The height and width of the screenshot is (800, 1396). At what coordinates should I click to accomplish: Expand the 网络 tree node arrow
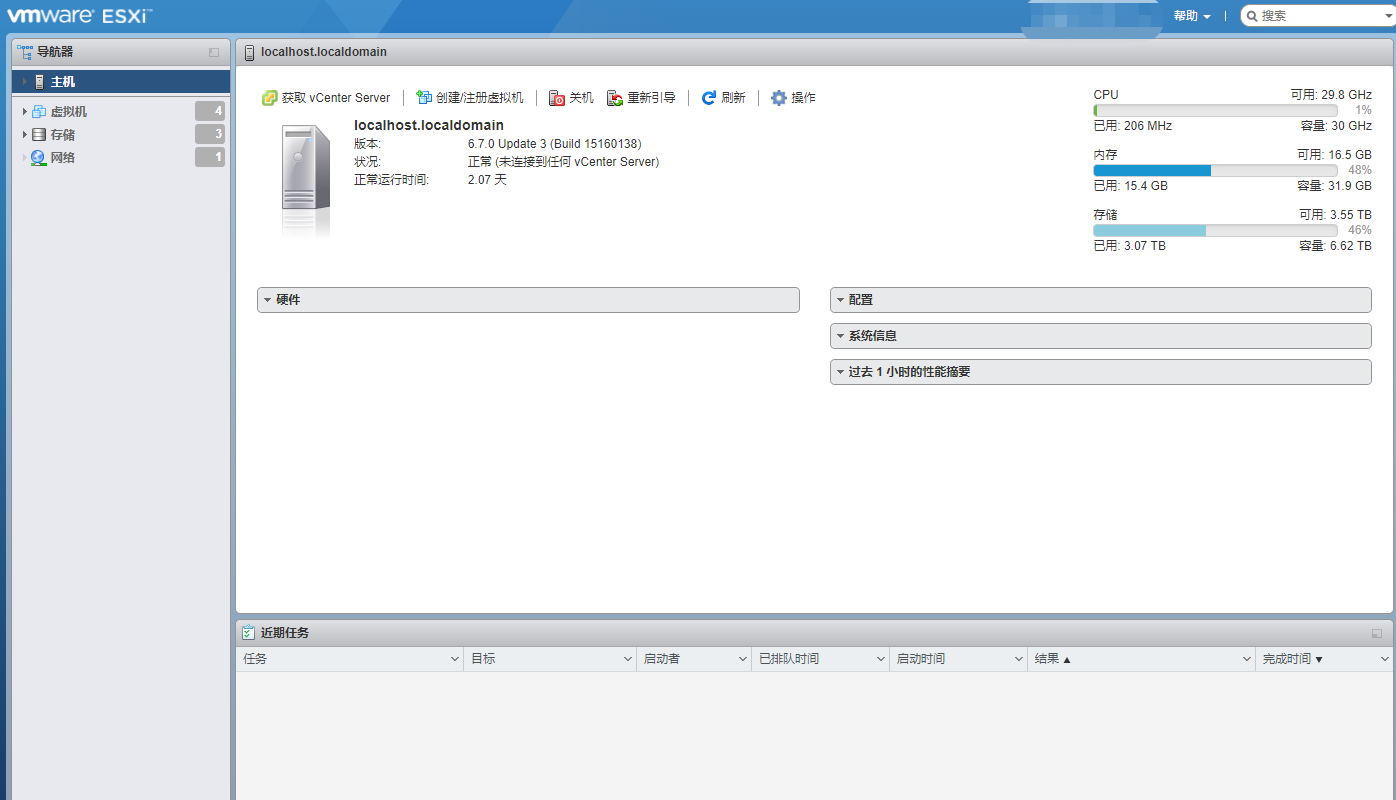tap(24, 157)
